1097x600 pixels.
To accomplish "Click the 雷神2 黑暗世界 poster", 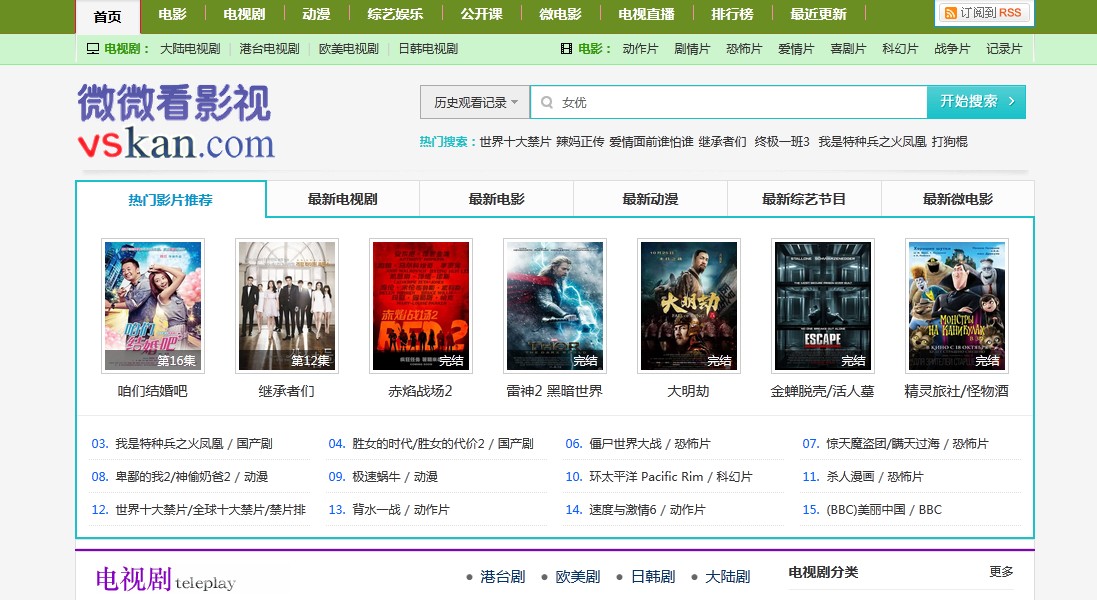I will [x=555, y=305].
